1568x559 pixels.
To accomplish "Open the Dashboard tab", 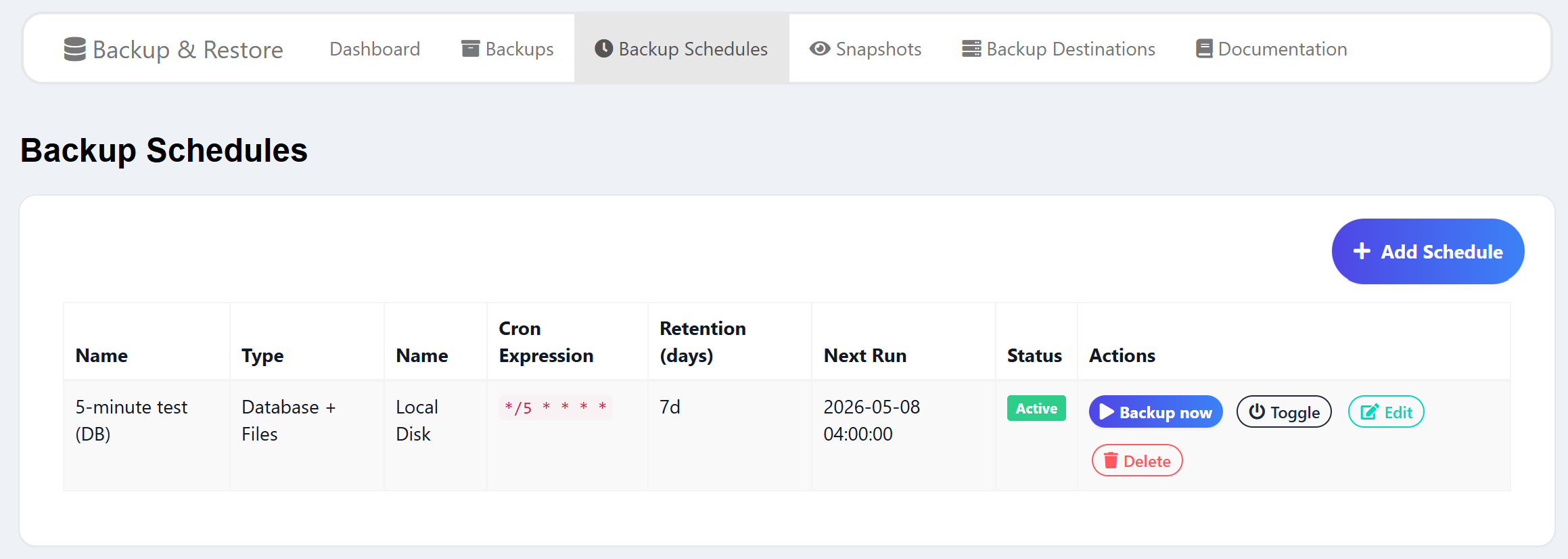I will 375,49.
